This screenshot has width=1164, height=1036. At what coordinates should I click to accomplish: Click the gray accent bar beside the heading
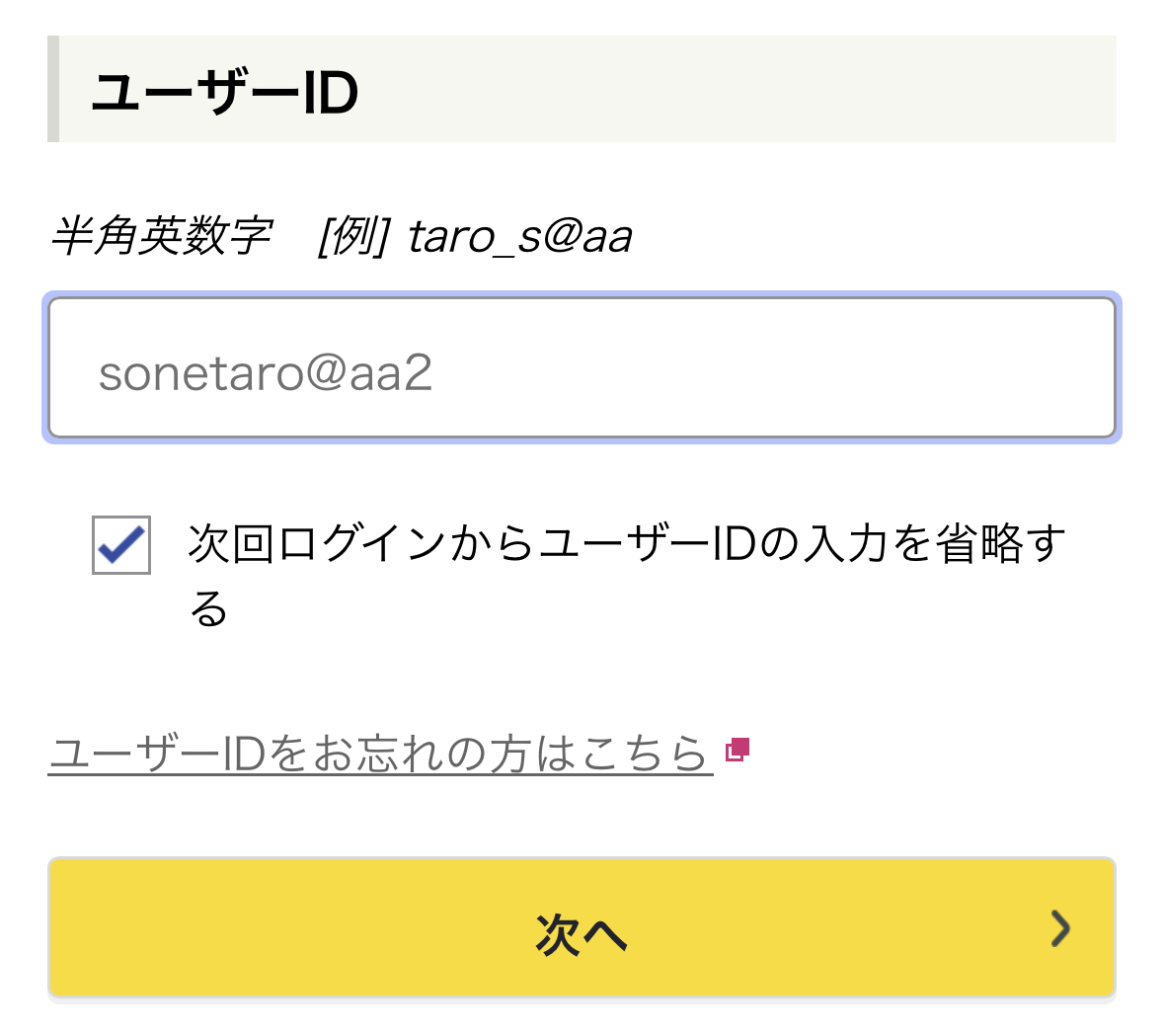(53, 89)
